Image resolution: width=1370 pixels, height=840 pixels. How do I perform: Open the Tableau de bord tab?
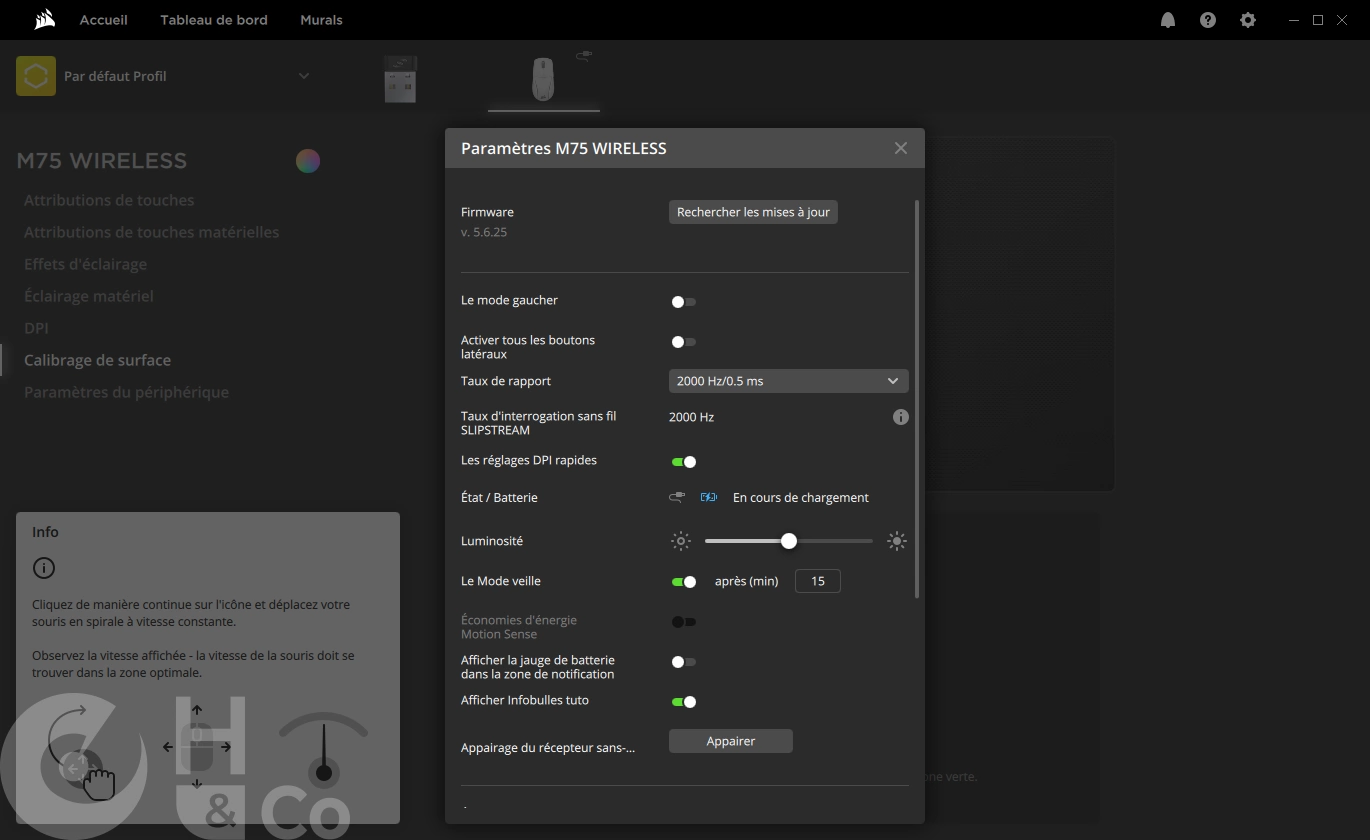pyautogui.click(x=214, y=20)
